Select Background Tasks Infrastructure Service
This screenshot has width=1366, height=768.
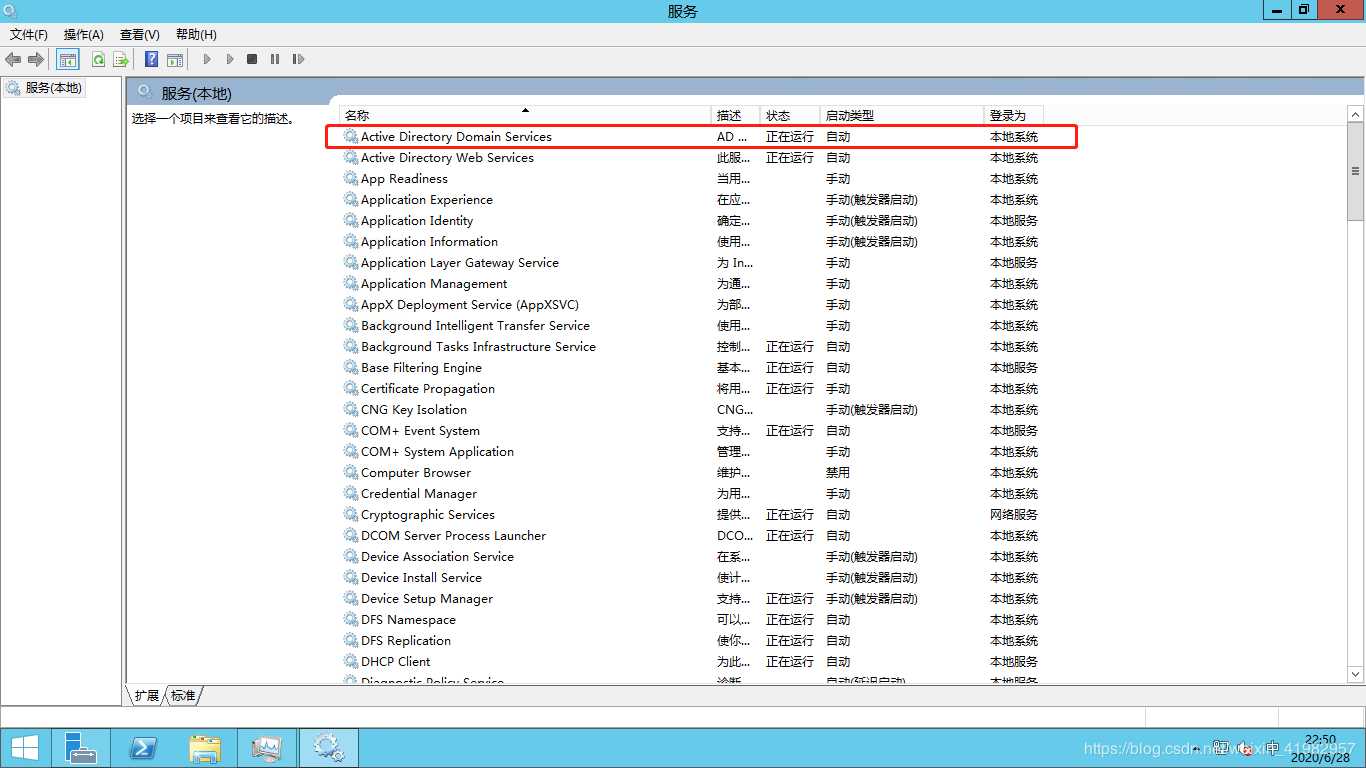(692, 347)
